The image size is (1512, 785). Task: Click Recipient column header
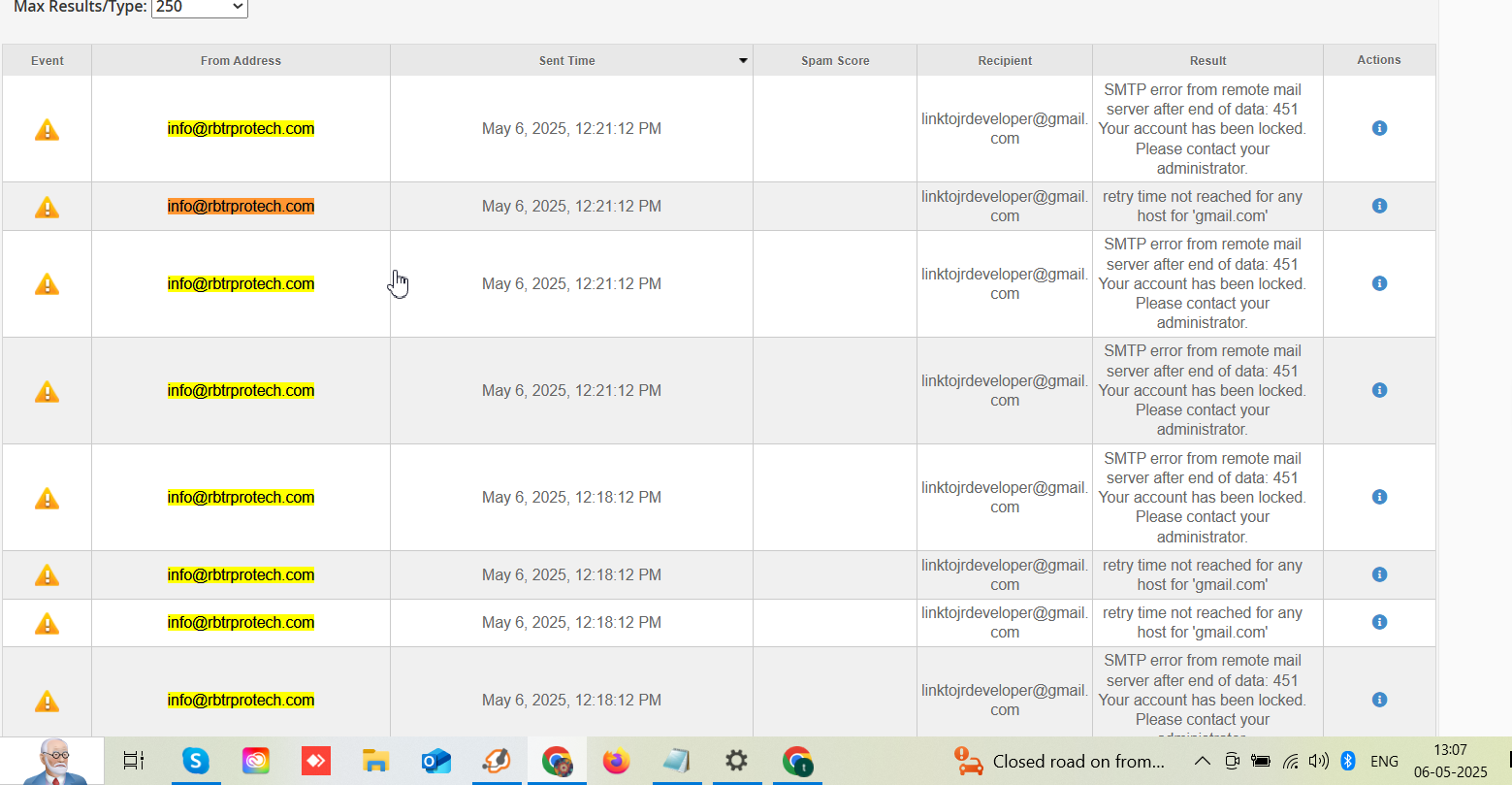[1004, 60]
